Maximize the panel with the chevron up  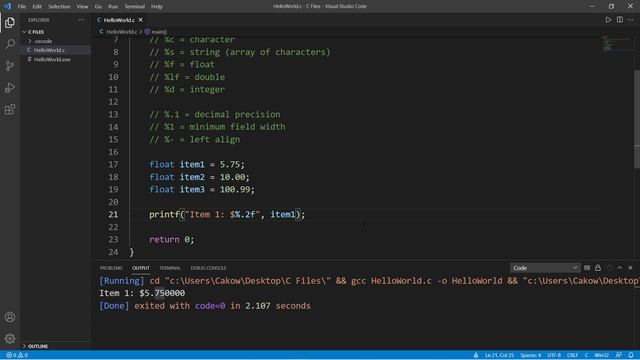coord(620,268)
